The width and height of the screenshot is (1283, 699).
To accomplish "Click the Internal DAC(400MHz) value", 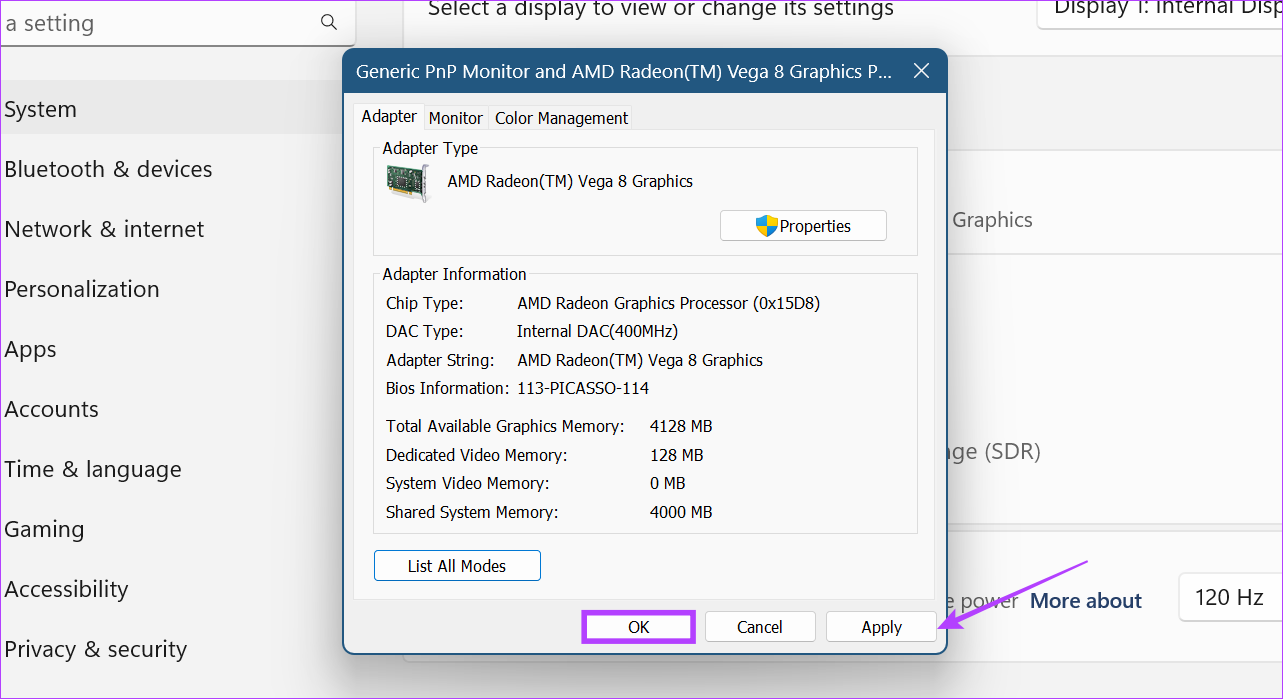I will (597, 331).
